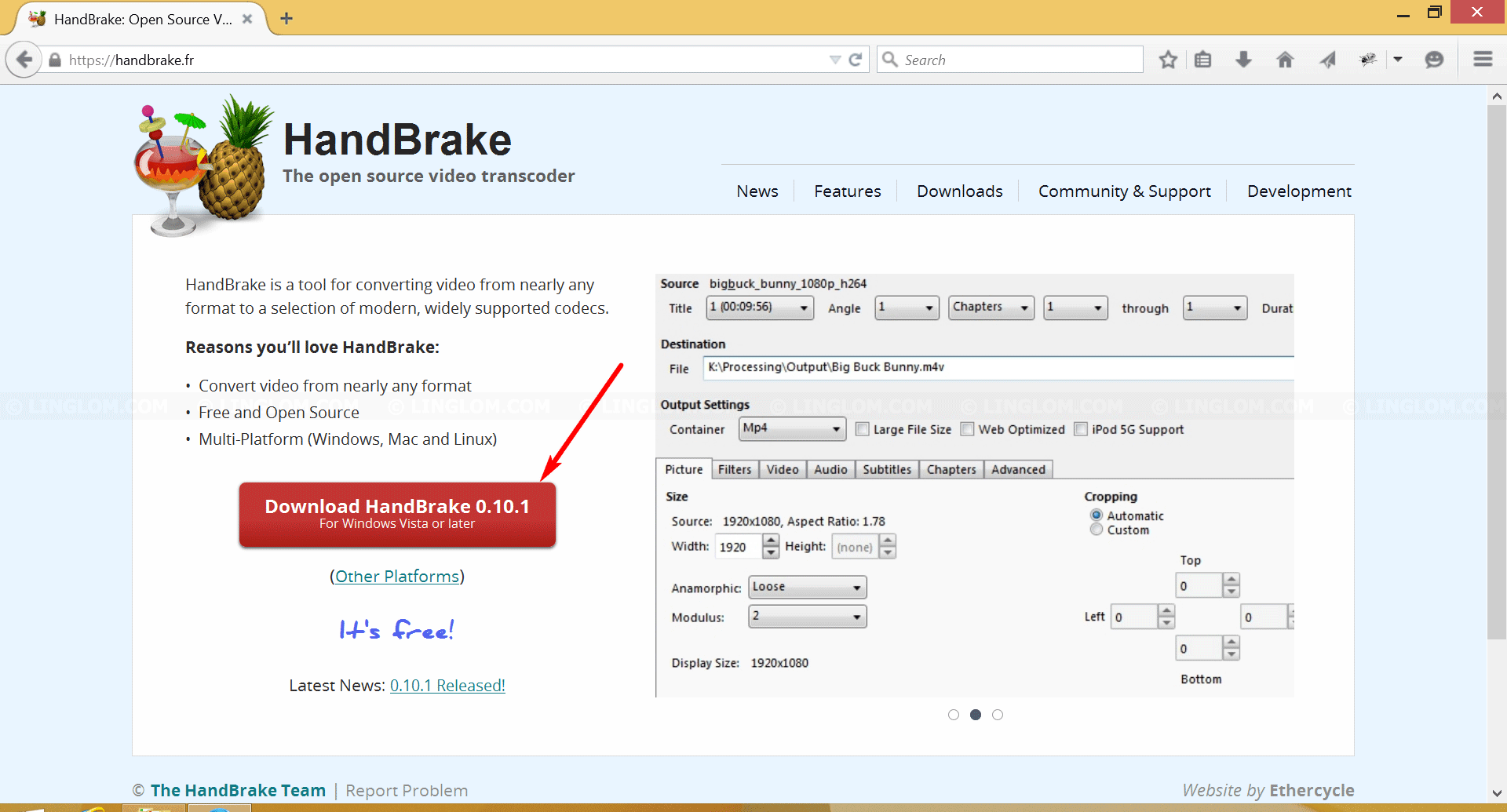The image size is (1507, 812).
Task: Select the first carousel dot
Action: click(x=954, y=715)
